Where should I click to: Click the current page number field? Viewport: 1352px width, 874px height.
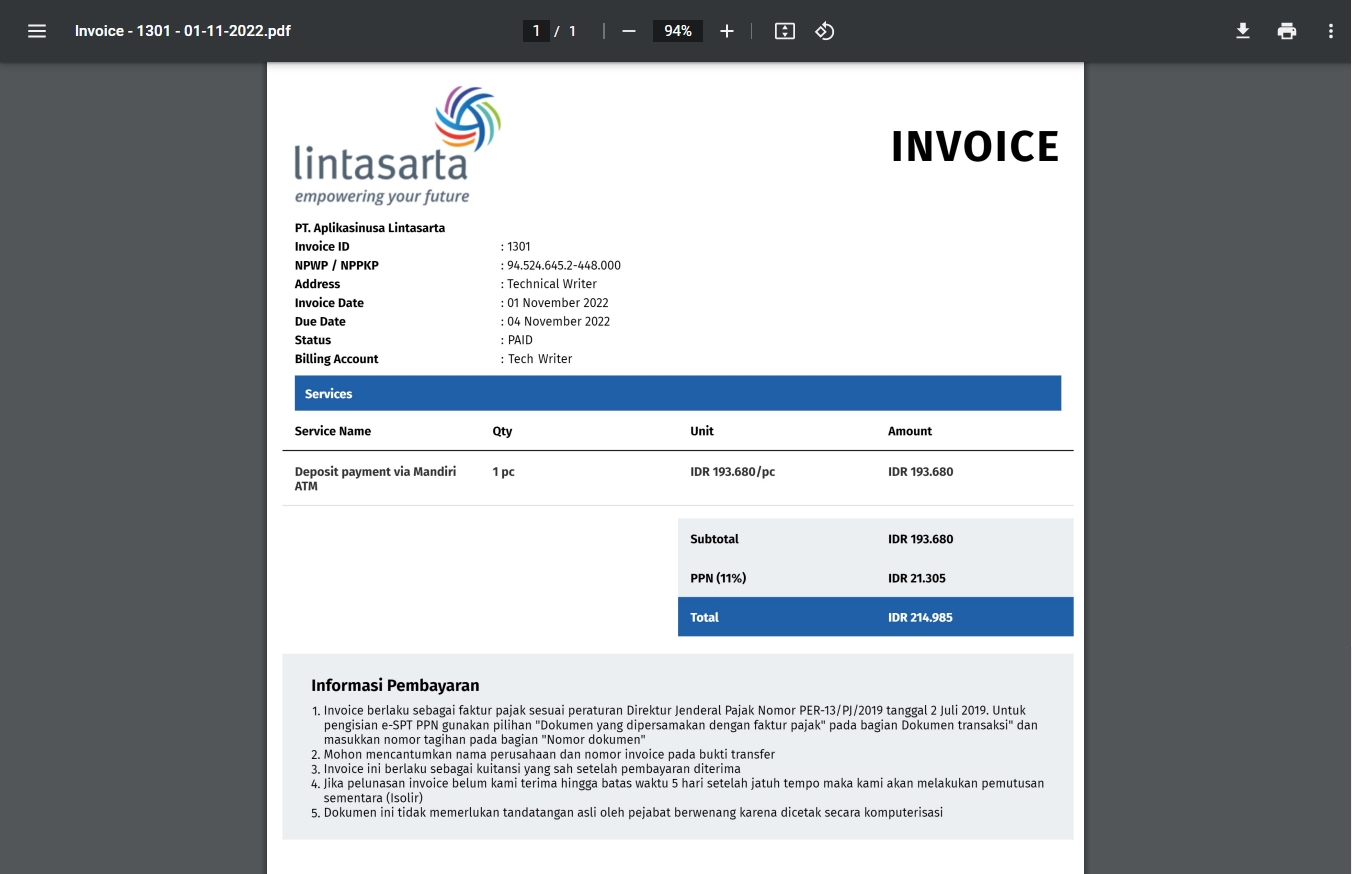click(x=536, y=31)
